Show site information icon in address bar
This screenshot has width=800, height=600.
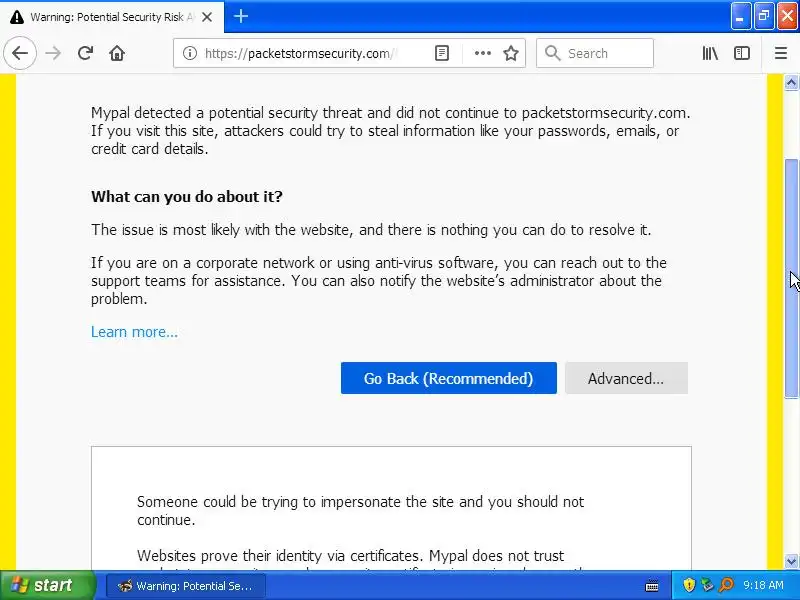tap(190, 53)
